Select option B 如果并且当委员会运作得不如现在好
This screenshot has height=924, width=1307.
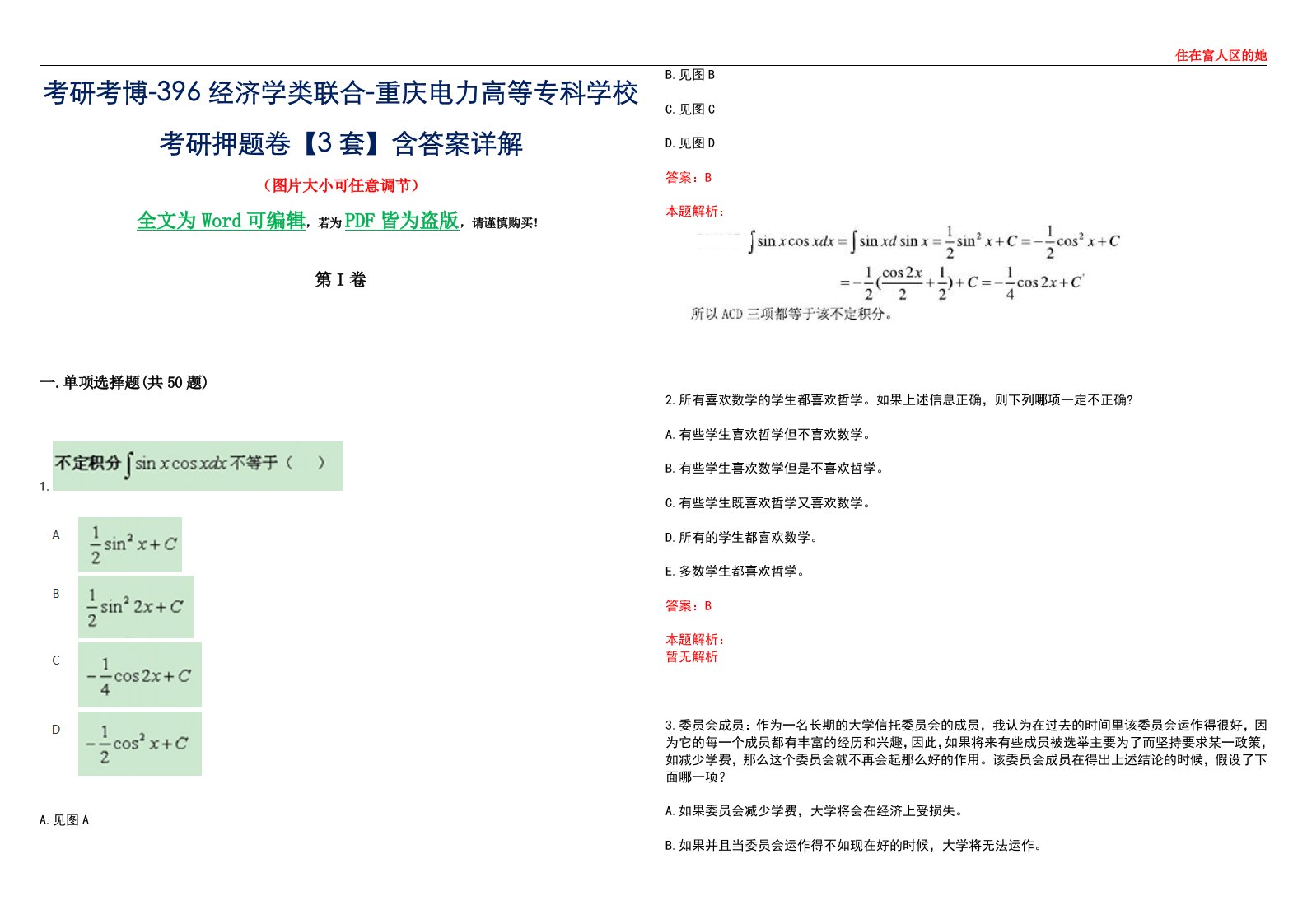click(x=854, y=846)
